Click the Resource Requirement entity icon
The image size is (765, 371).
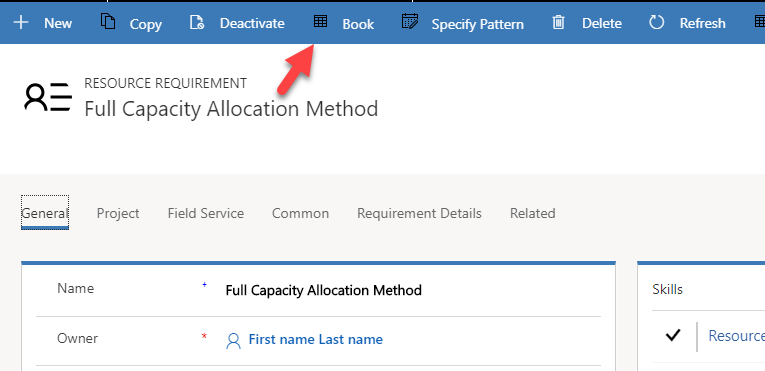tap(48, 97)
